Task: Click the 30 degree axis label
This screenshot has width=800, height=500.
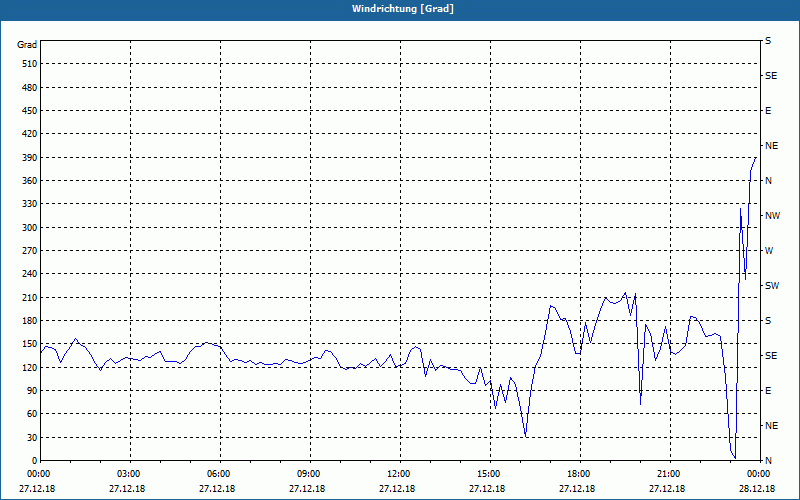Action: pyautogui.click(x=32, y=437)
